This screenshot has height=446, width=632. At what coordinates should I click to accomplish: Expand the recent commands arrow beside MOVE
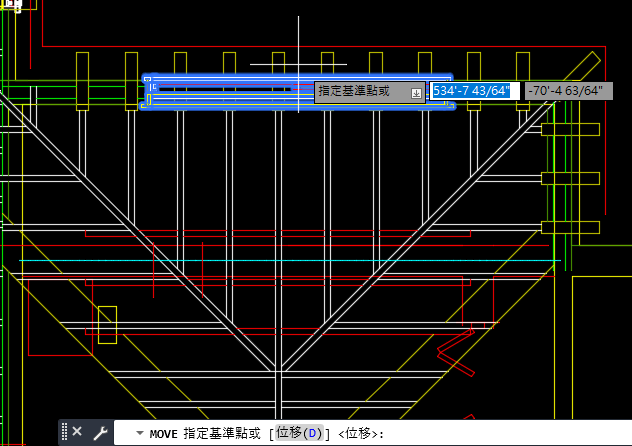click(140, 433)
